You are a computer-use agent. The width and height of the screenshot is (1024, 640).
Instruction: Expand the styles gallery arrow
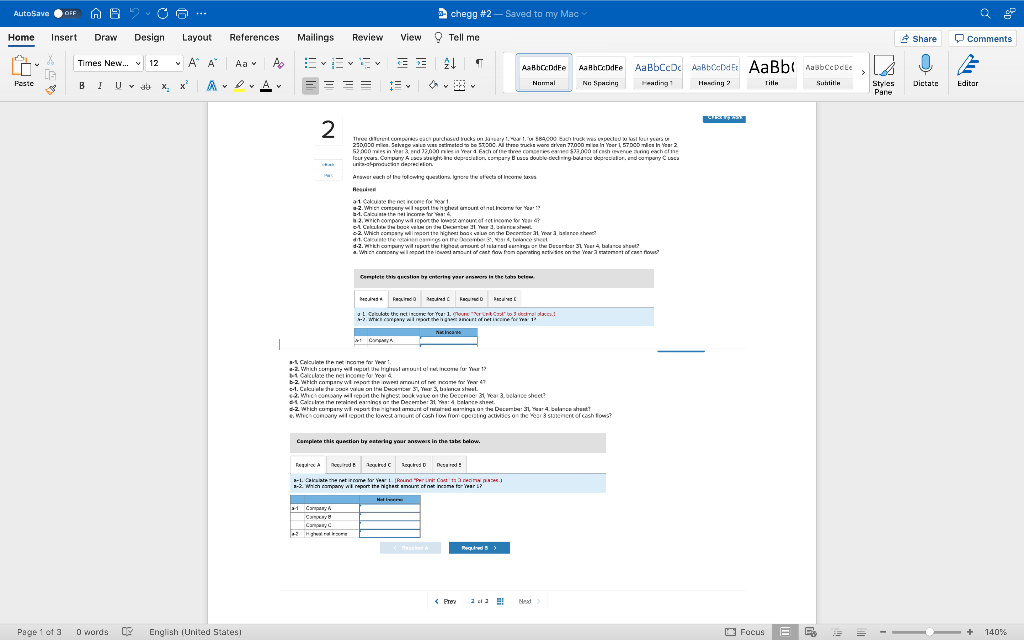[863, 72]
